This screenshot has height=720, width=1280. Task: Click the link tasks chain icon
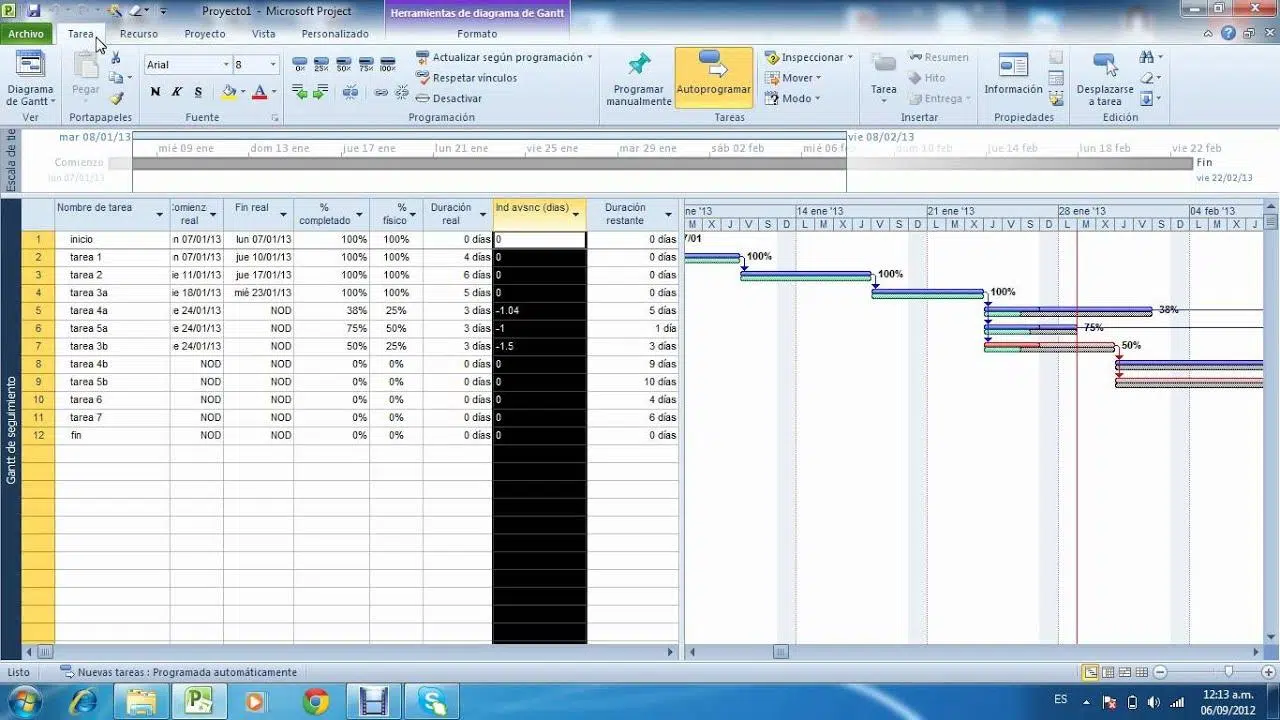(x=381, y=92)
